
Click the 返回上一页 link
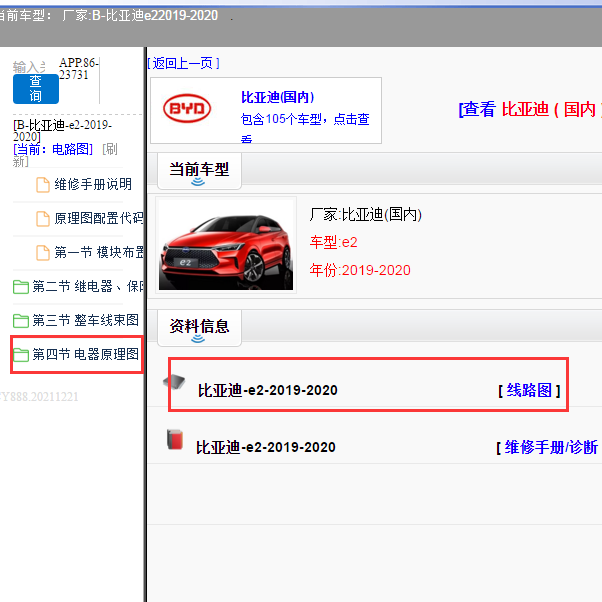pos(183,63)
